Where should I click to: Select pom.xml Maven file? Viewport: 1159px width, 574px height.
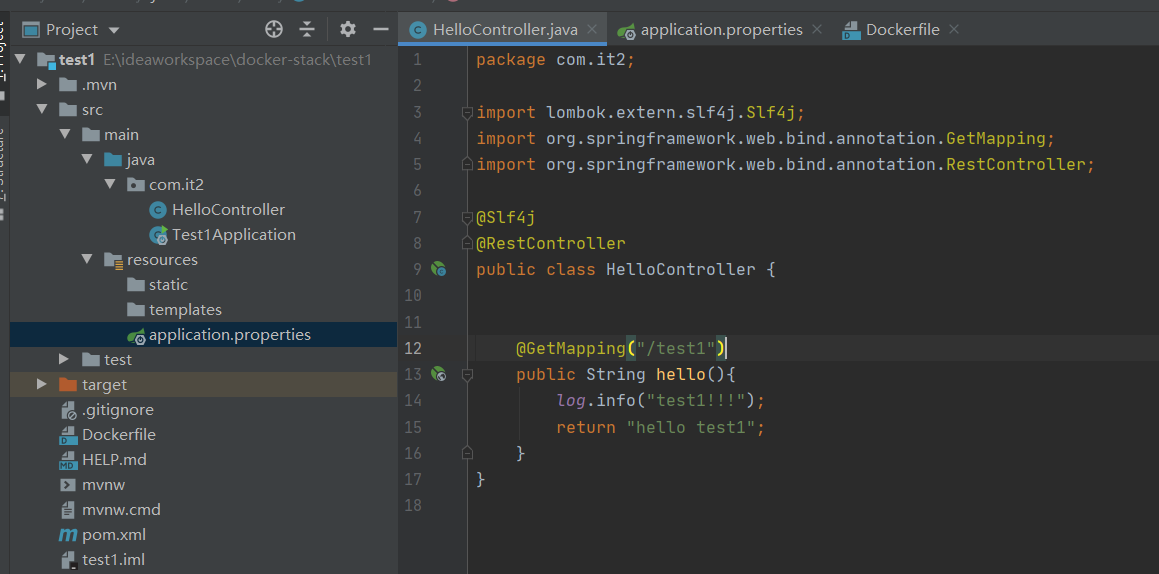tap(114, 535)
